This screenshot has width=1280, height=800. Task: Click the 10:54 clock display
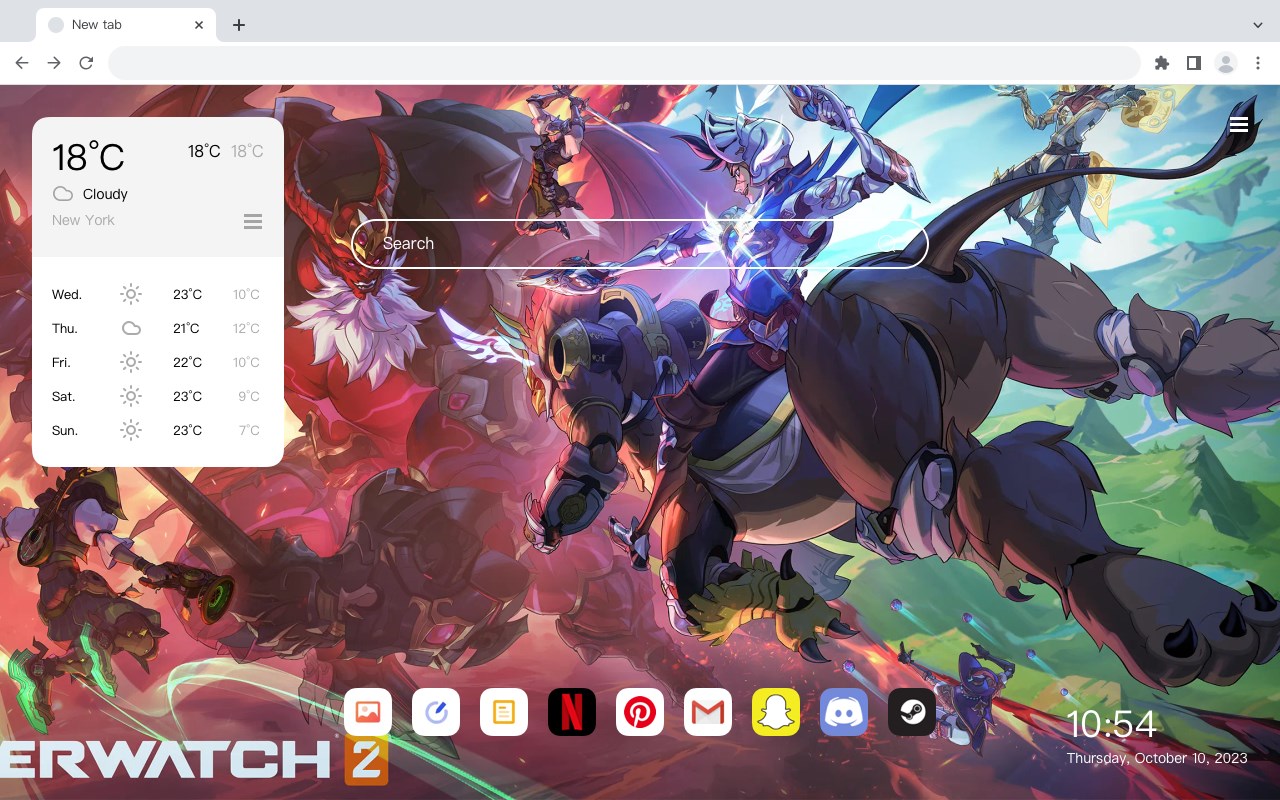coord(1111,724)
